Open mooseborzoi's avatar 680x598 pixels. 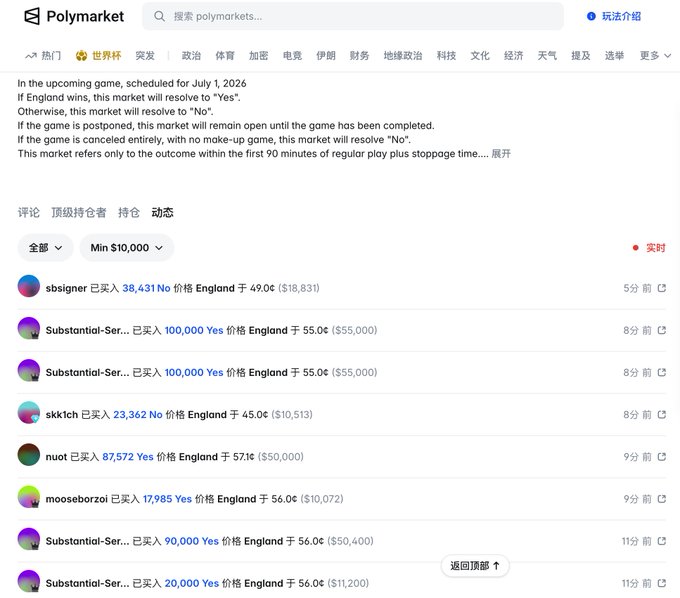click(x=29, y=497)
